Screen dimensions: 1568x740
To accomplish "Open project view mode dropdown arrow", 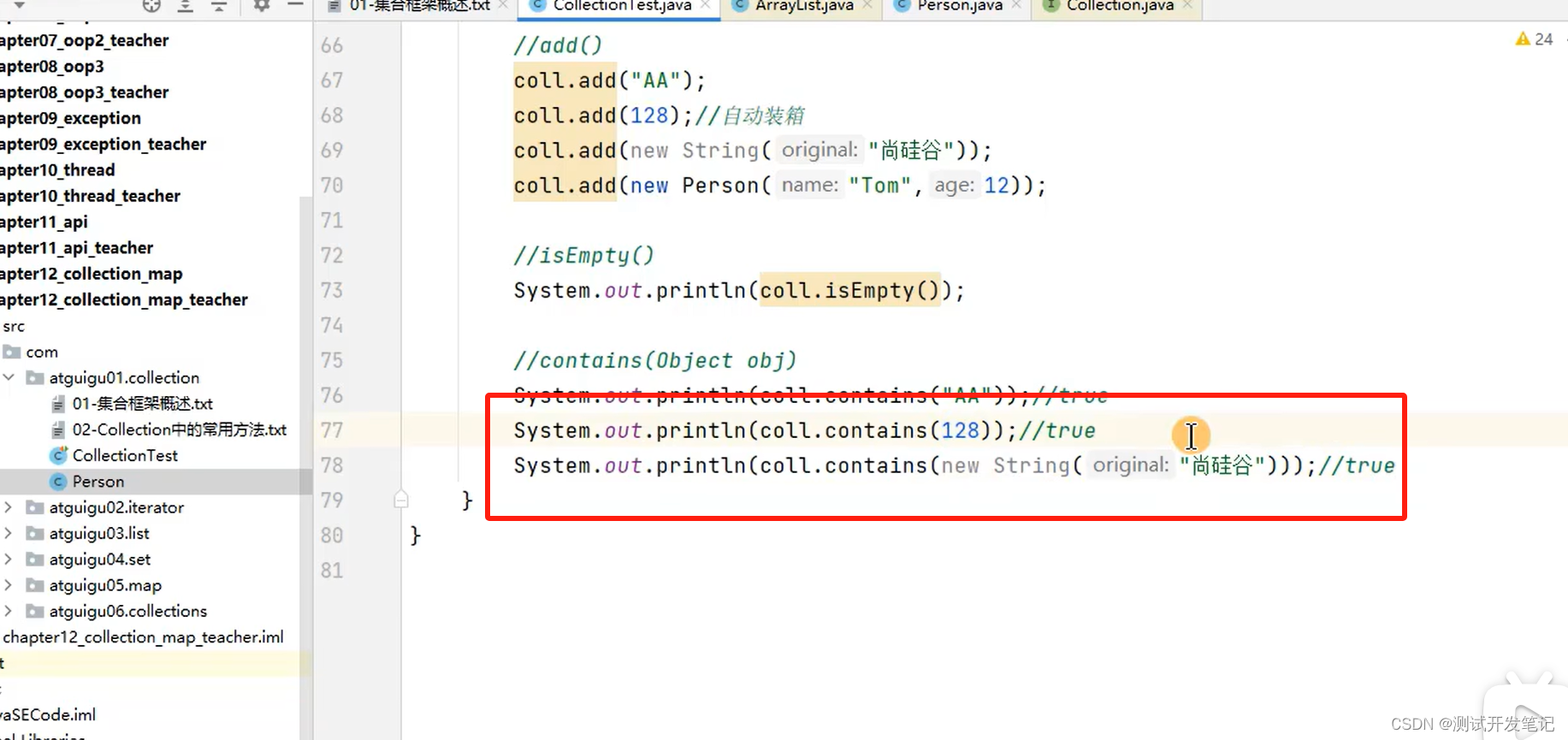I will pos(19,5).
